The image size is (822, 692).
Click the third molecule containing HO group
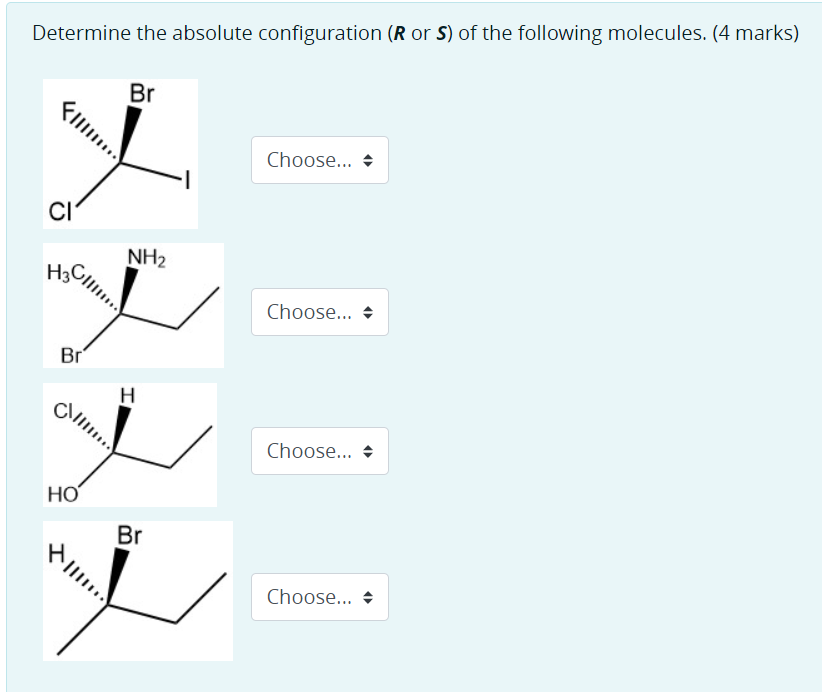click(x=131, y=444)
